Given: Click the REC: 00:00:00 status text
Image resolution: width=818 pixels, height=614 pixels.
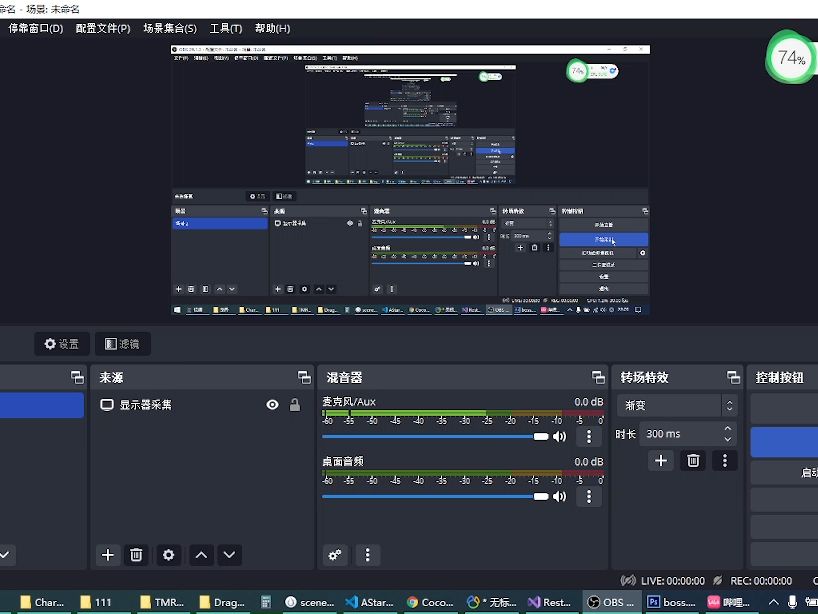Looking at the screenshot, I should click(761, 581).
